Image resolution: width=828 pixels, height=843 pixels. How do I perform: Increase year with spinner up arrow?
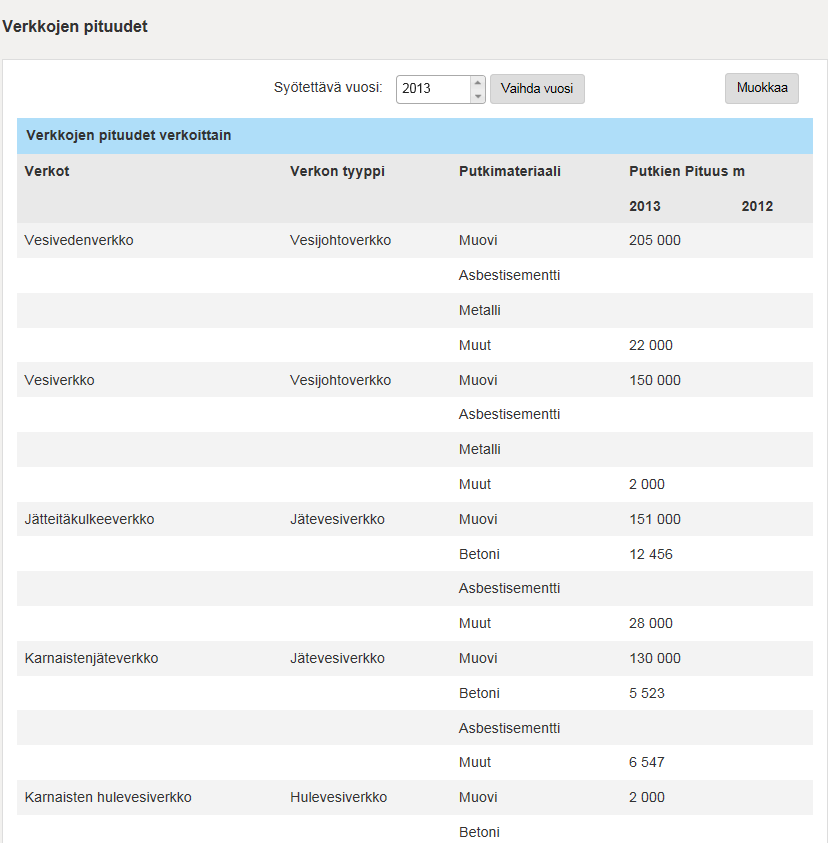pos(477,82)
